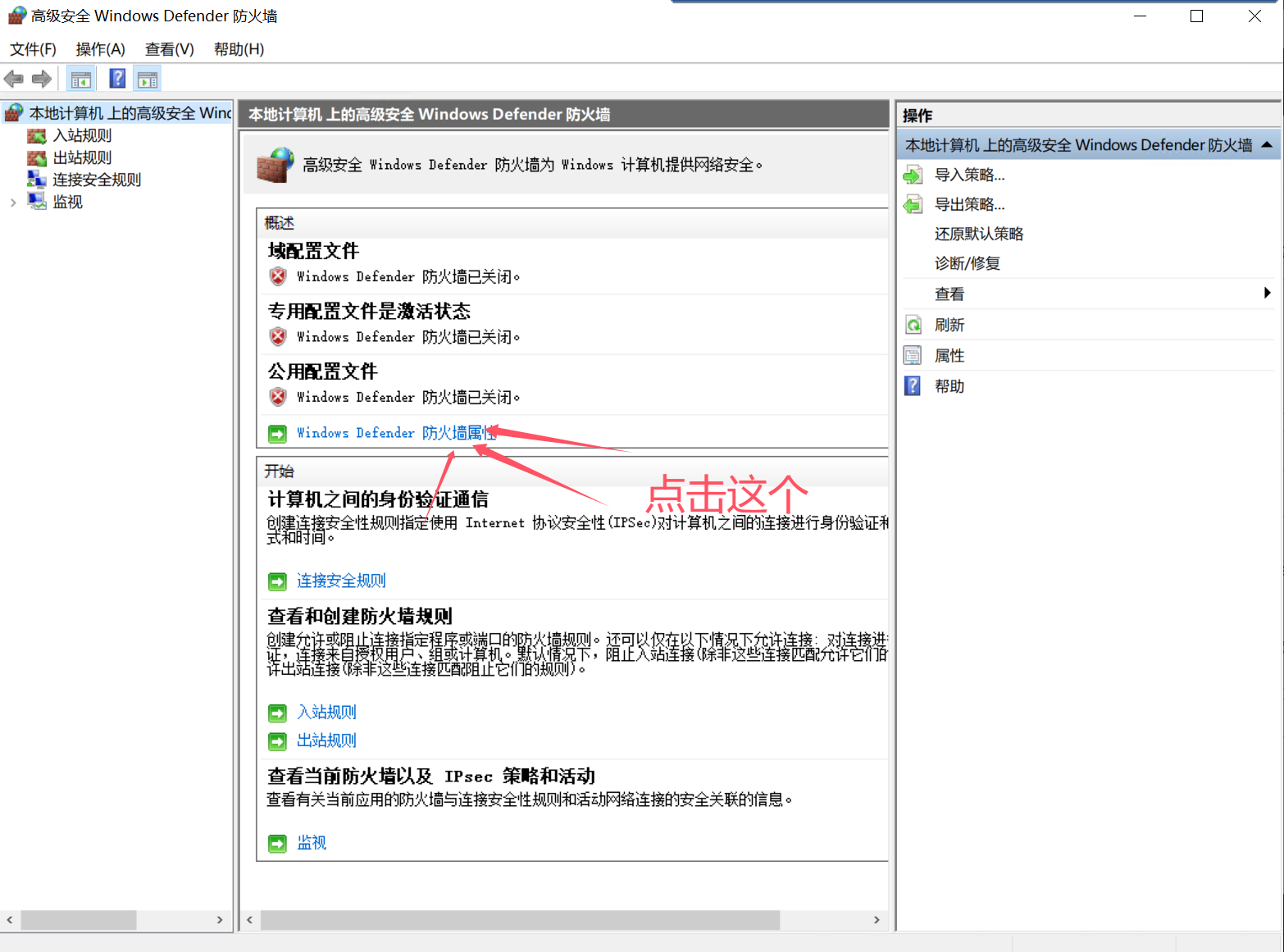
Task: Open the 查看(V) menu
Action: (x=170, y=49)
